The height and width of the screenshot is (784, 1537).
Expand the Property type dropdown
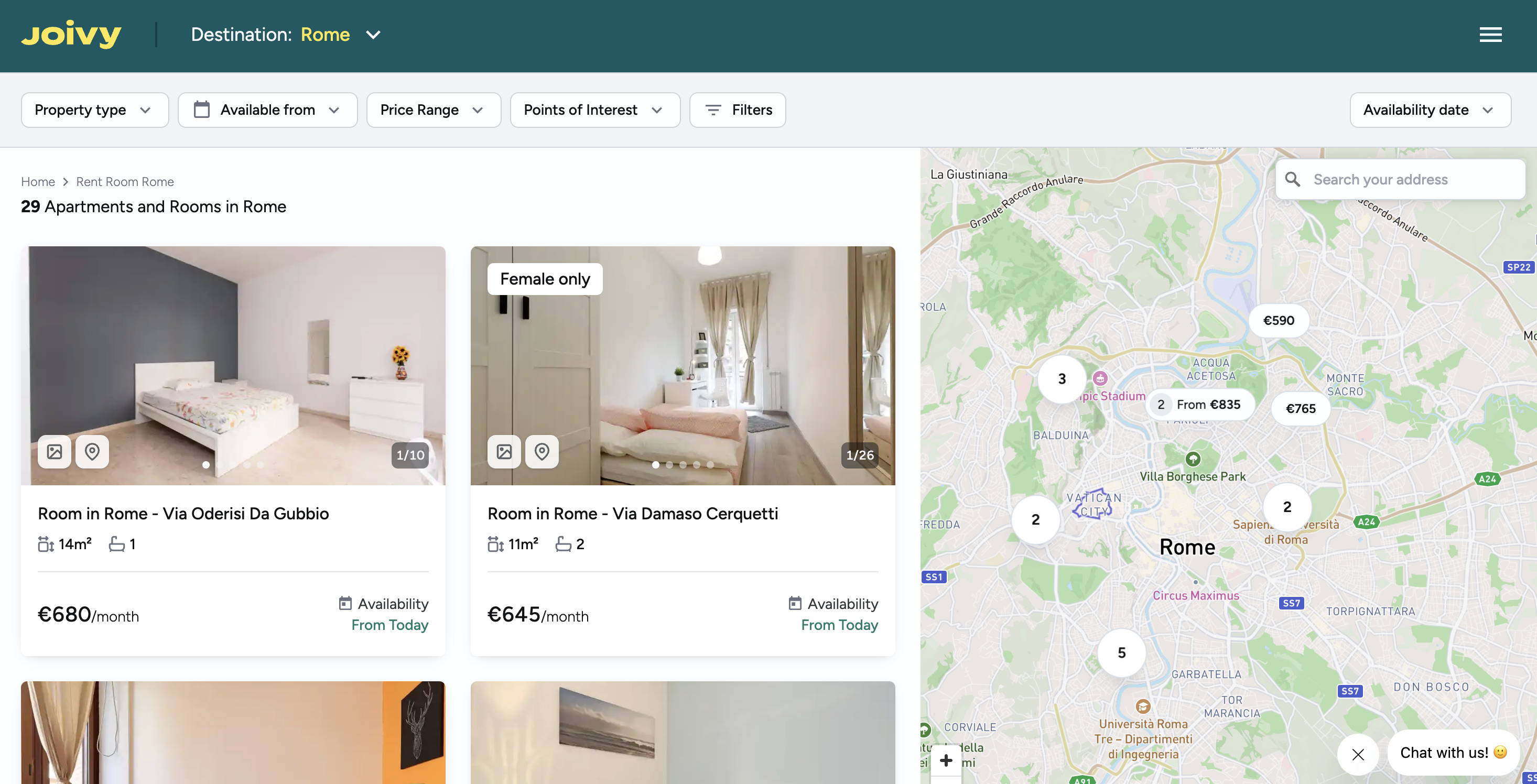coord(94,110)
